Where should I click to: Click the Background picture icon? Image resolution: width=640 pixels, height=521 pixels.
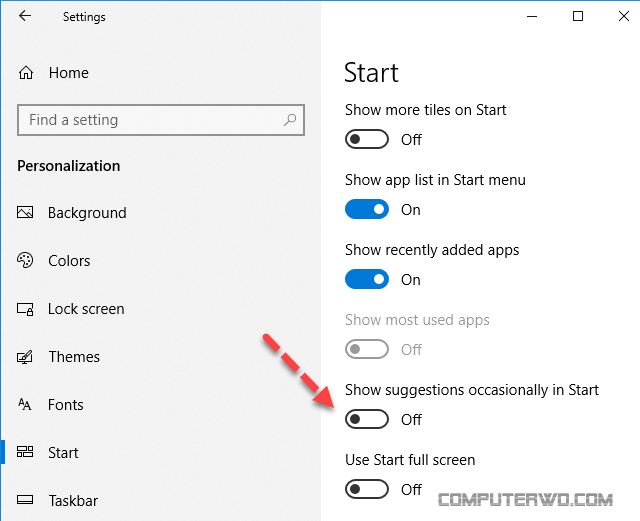pos(25,212)
